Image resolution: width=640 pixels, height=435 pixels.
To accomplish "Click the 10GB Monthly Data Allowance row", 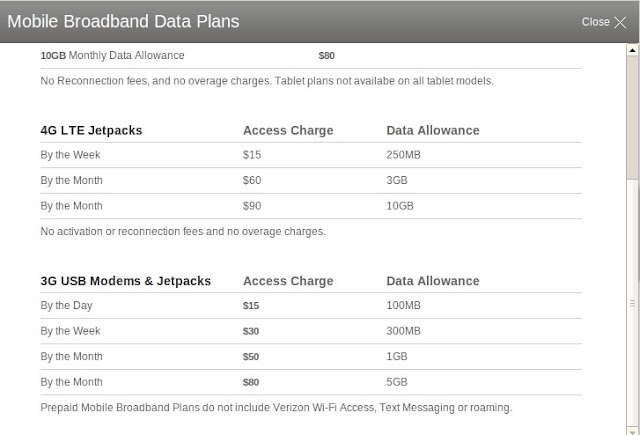I will (311, 55).
